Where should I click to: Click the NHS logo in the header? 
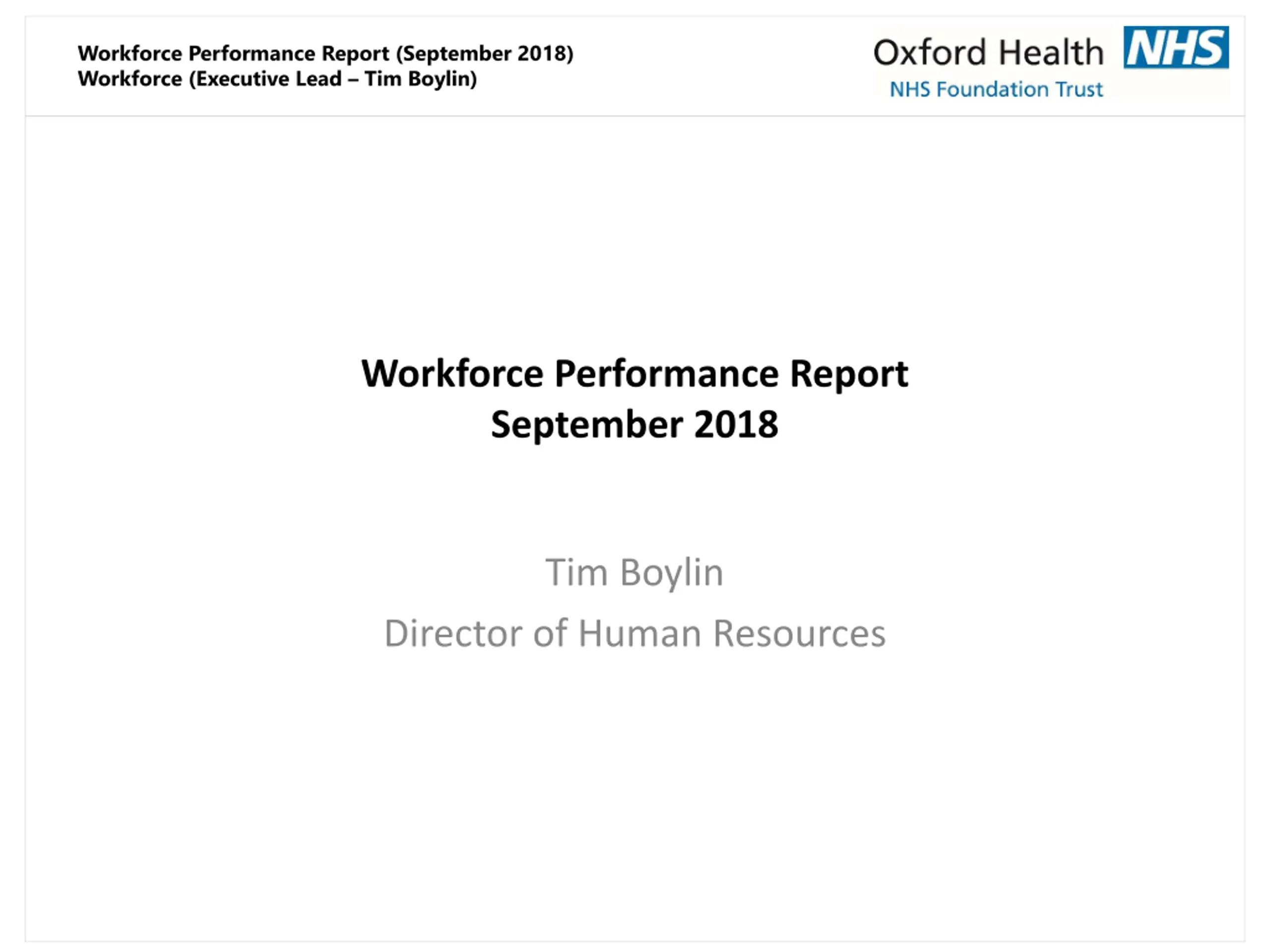(1176, 47)
